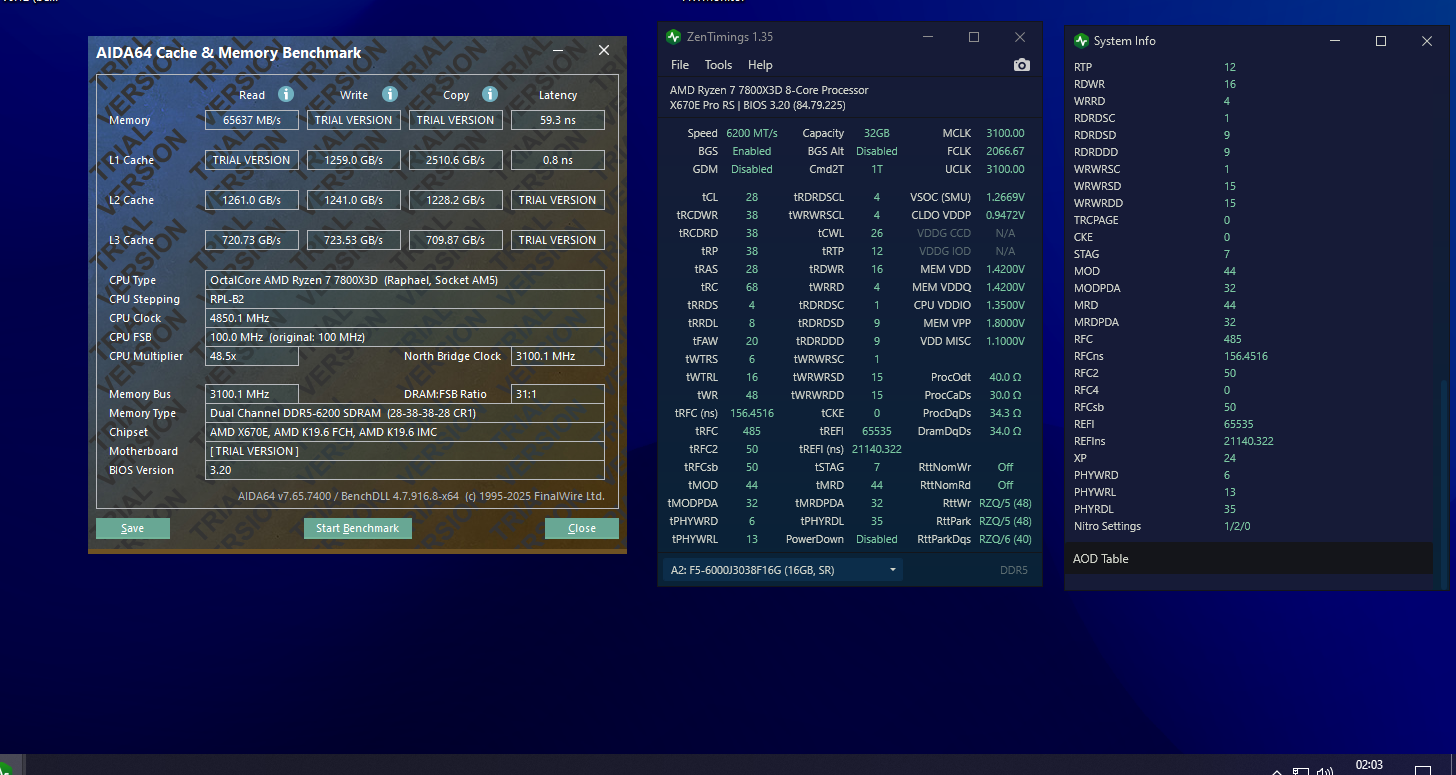Click the Memory Latency value 59.3 ns
This screenshot has width=1456, height=775.
[558, 120]
